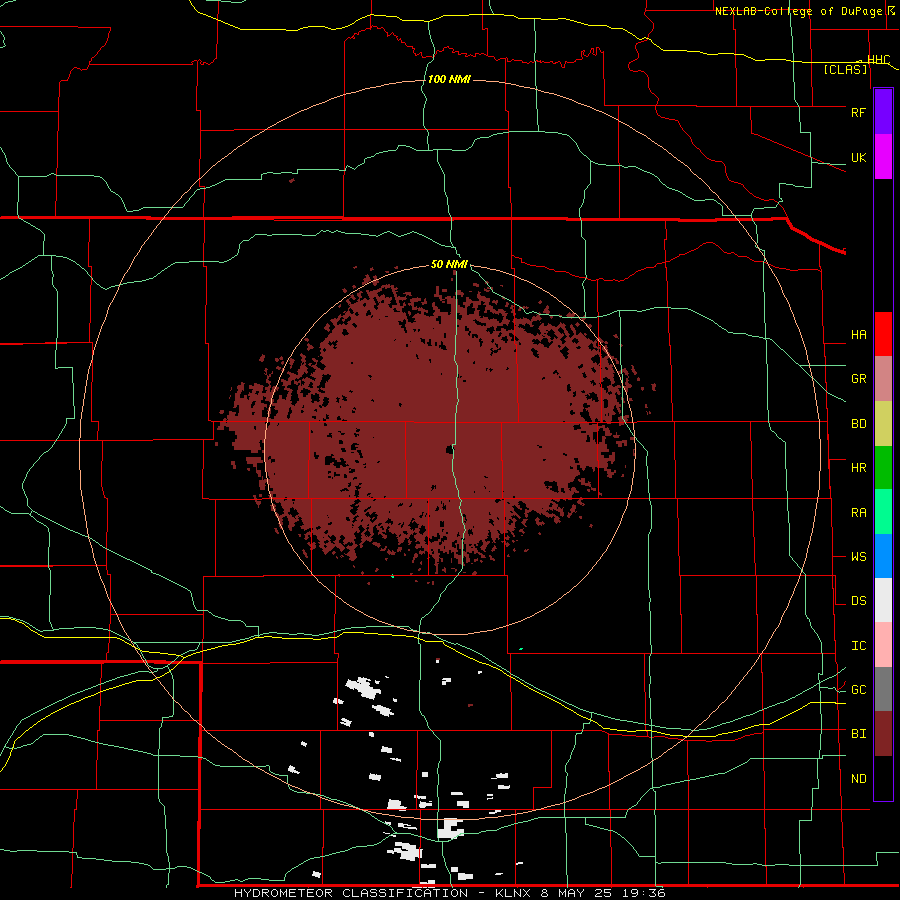Click the "UK" legend label

858,157
